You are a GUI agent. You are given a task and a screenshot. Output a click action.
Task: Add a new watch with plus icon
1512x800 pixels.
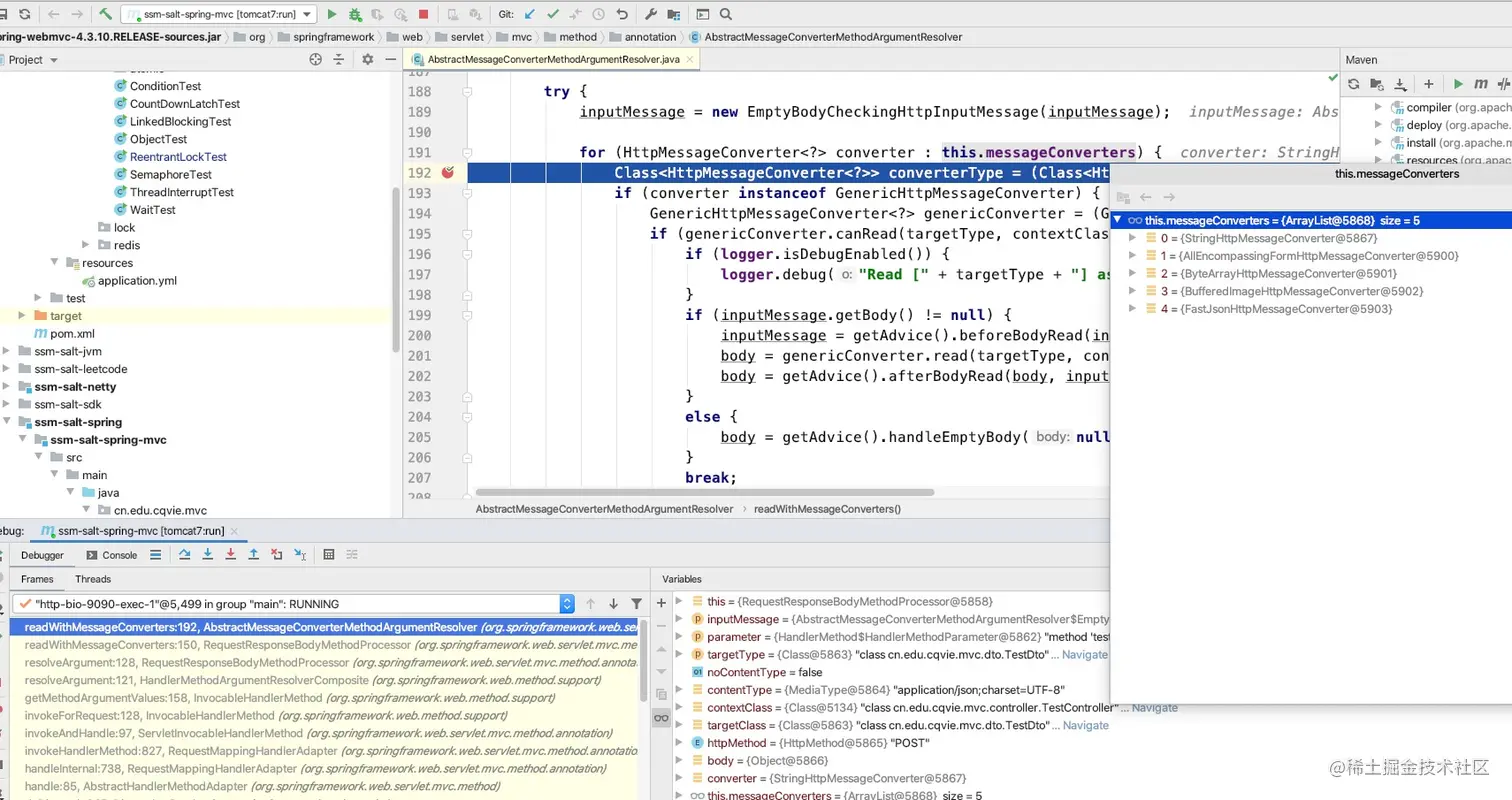pos(661,603)
